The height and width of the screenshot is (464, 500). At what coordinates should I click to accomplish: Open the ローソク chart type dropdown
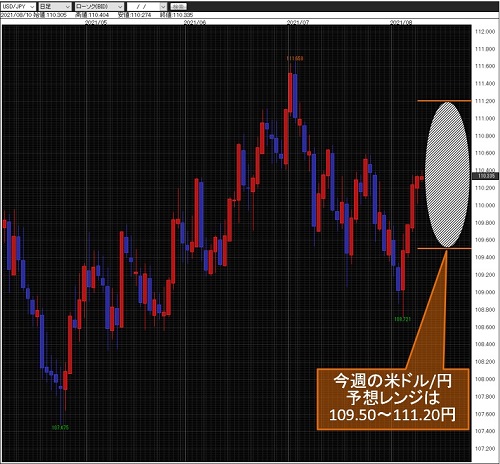99,6
